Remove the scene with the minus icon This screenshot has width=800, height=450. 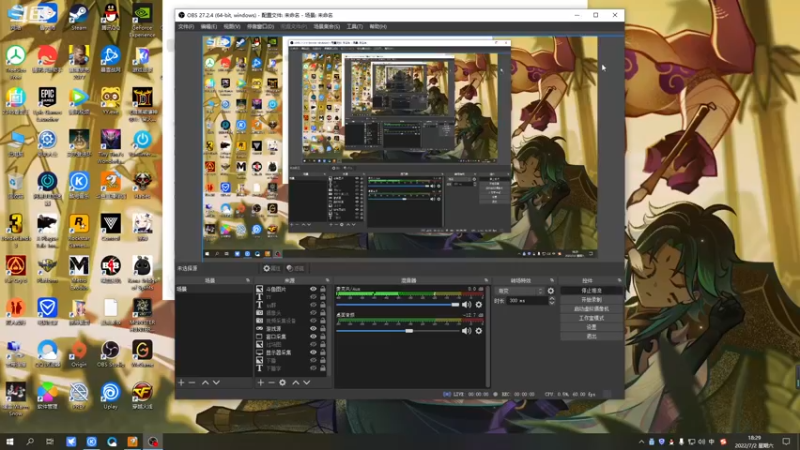click(192, 382)
